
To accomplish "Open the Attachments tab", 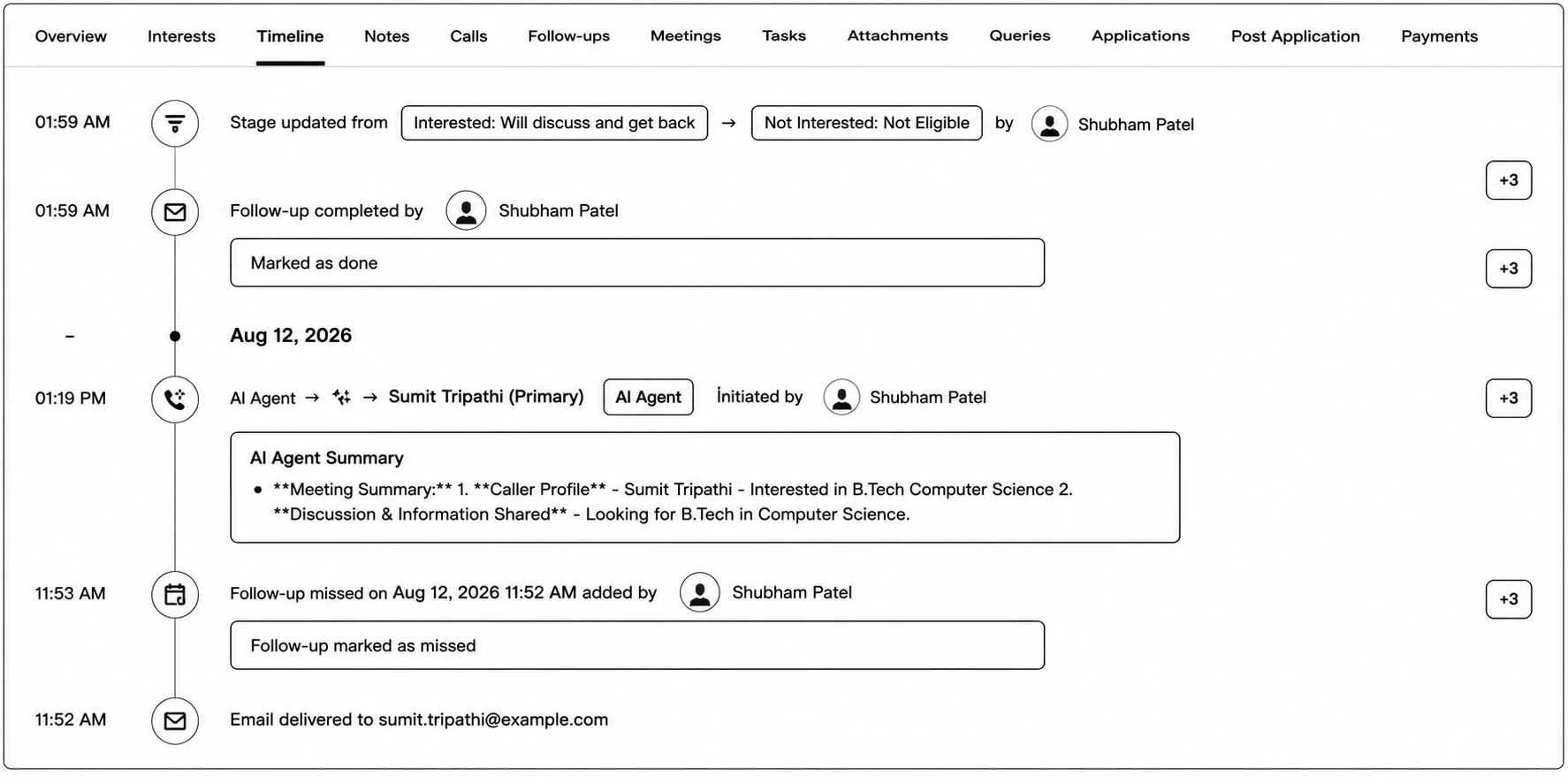I will [897, 36].
